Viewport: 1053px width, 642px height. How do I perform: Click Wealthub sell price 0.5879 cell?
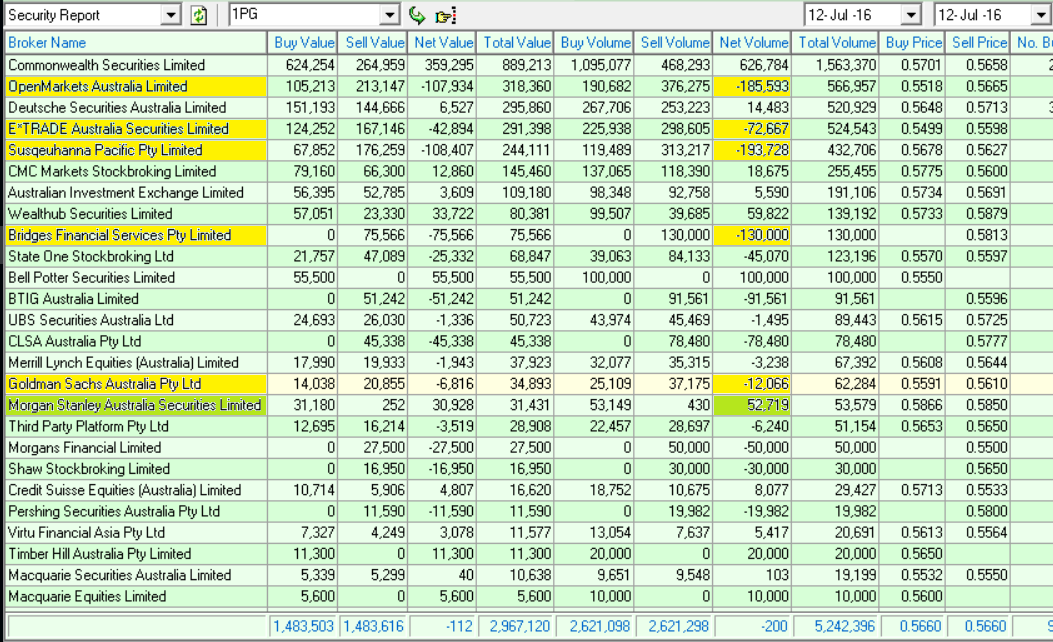coord(978,214)
